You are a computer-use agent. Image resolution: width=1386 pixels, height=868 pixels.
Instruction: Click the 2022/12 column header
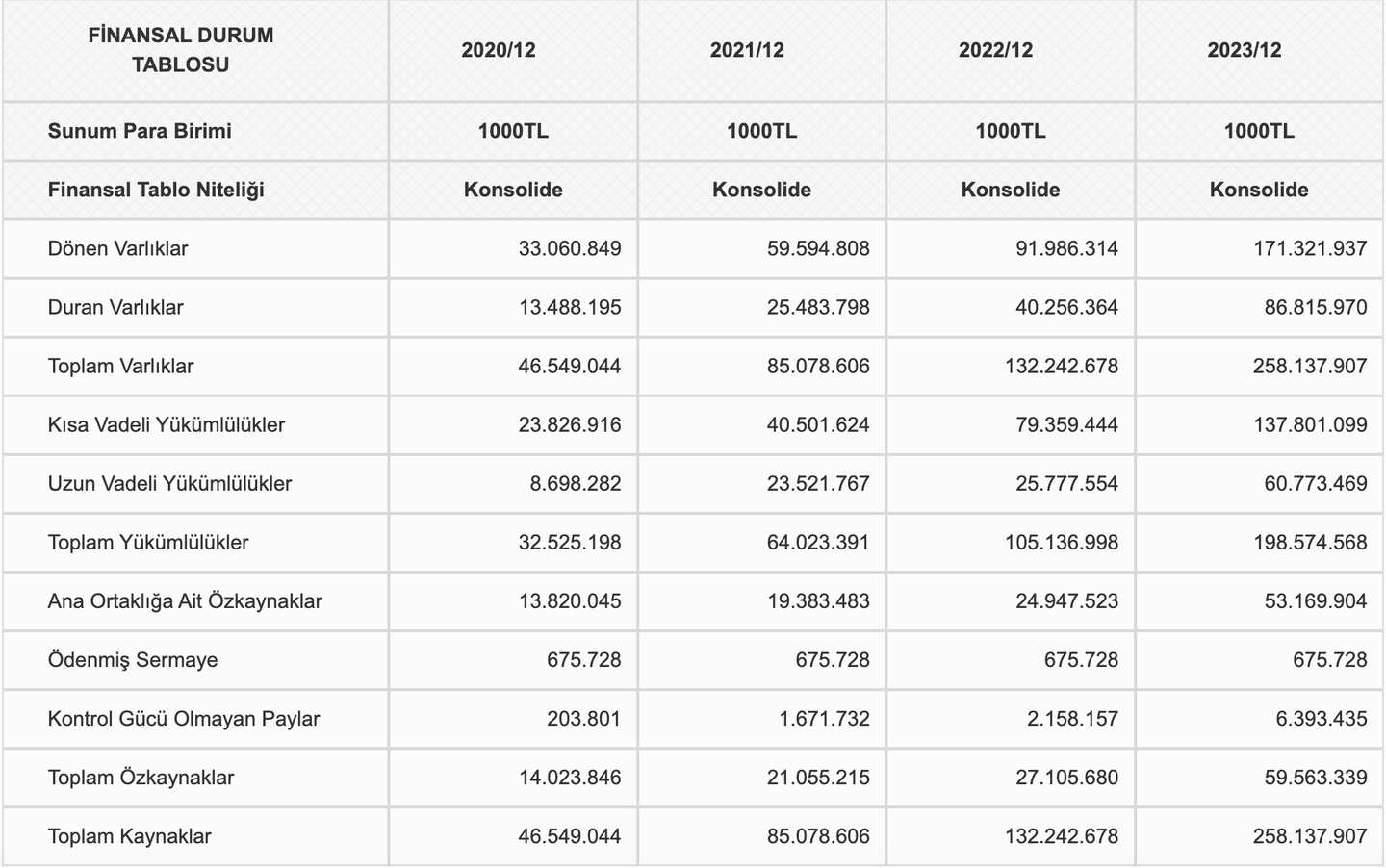click(995, 50)
